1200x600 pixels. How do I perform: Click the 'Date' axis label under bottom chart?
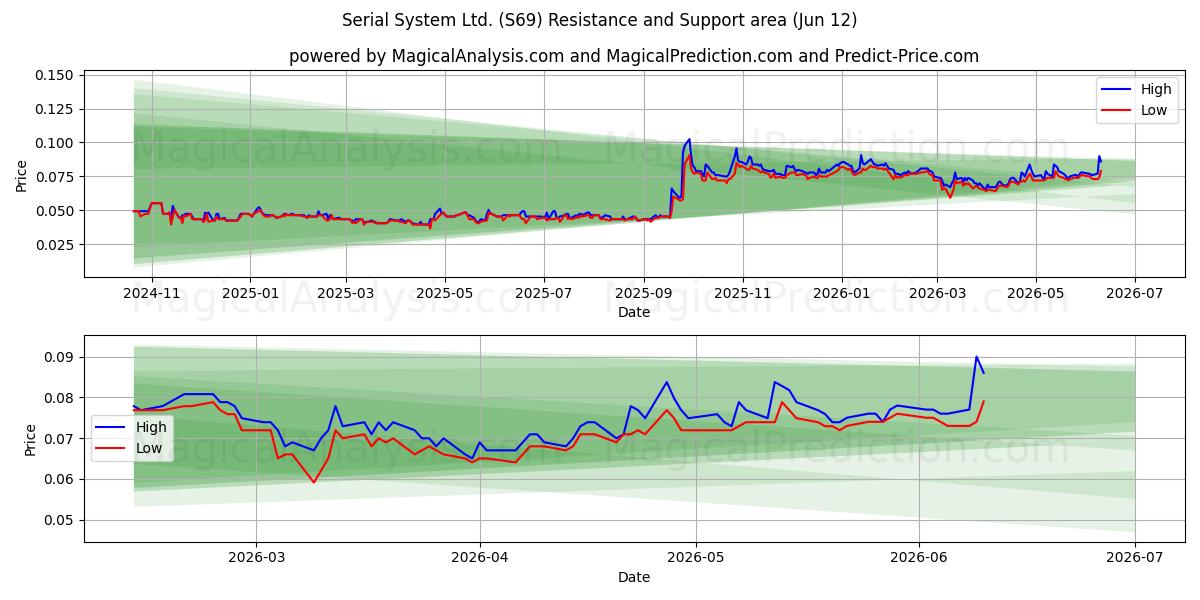point(634,577)
